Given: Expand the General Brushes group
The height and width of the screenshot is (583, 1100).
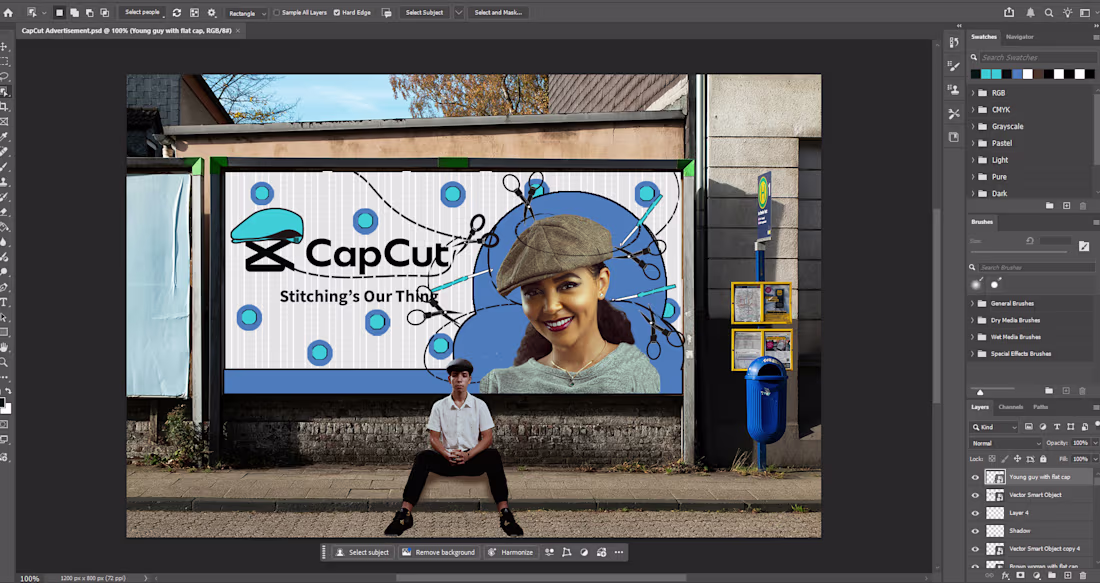Looking at the screenshot, I should point(973,304).
